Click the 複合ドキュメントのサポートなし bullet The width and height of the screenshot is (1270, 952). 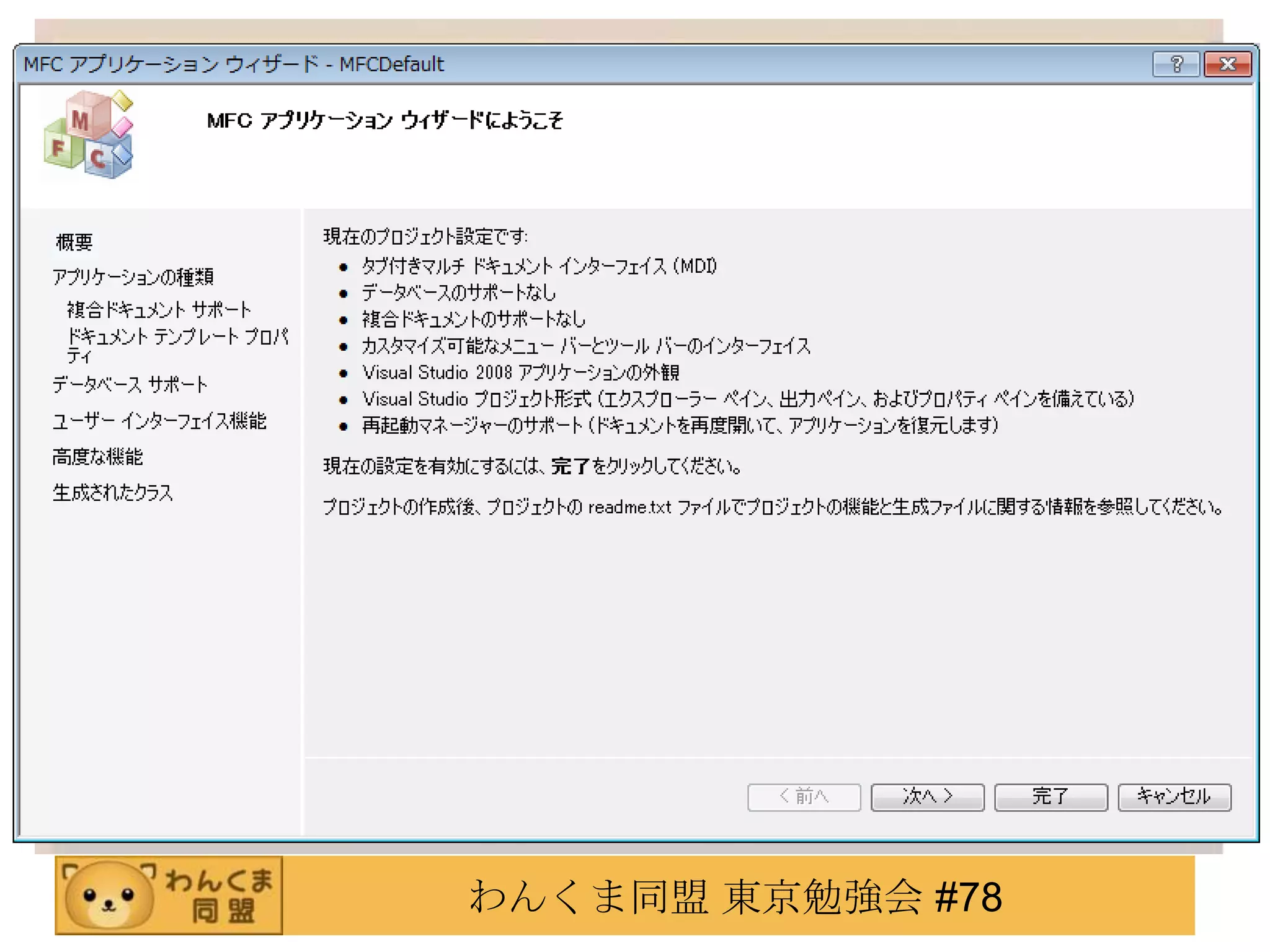point(474,319)
